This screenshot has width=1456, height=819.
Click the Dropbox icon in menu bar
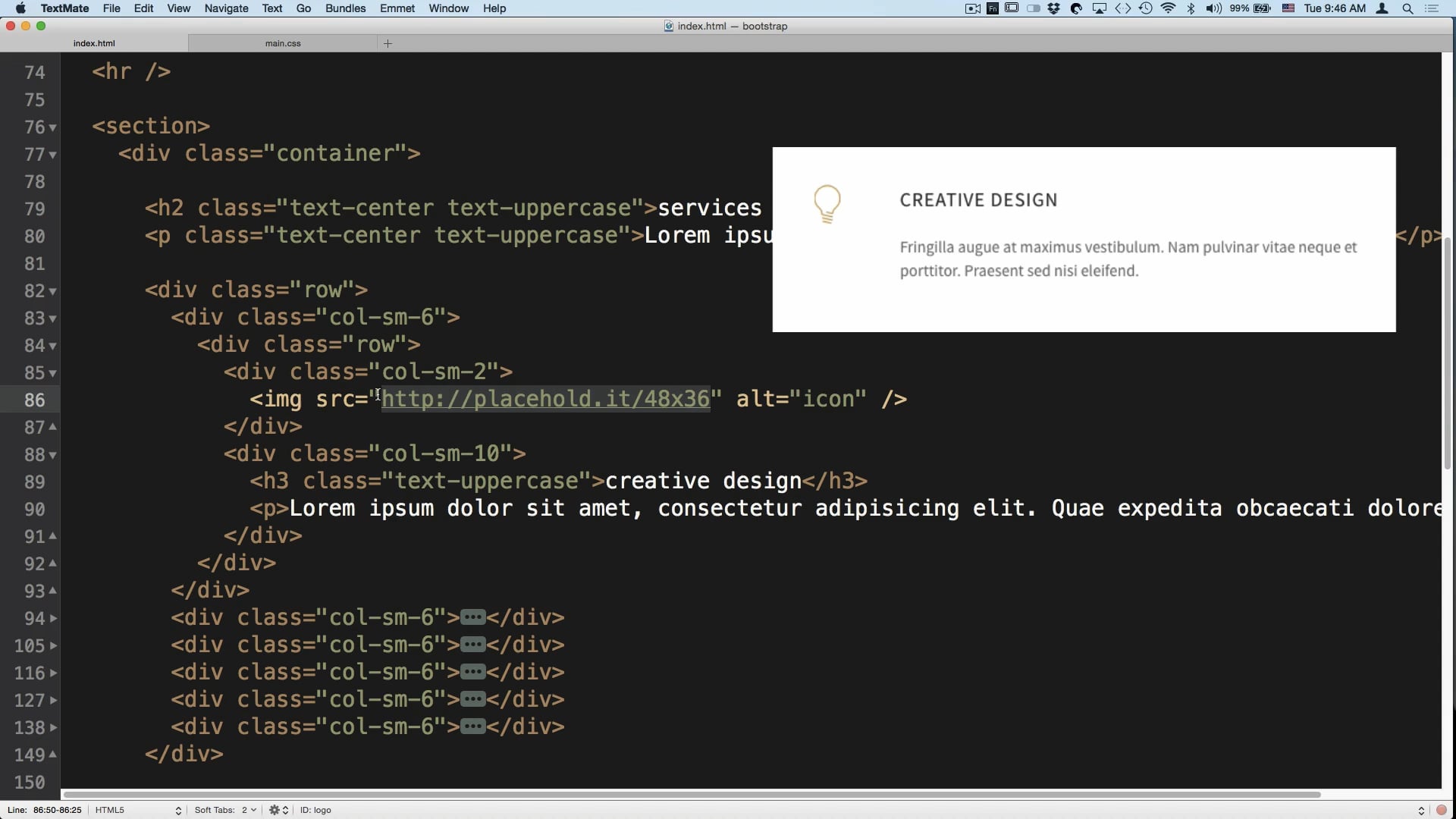click(1054, 8)
